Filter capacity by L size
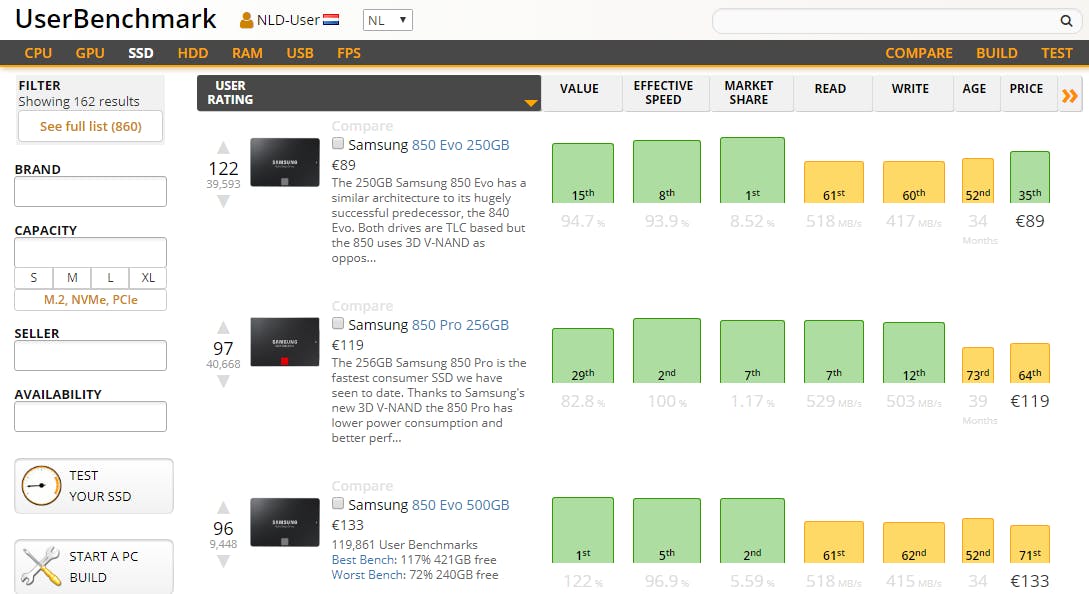Viewport: 1089px width, 594px height. coord(110,278)
